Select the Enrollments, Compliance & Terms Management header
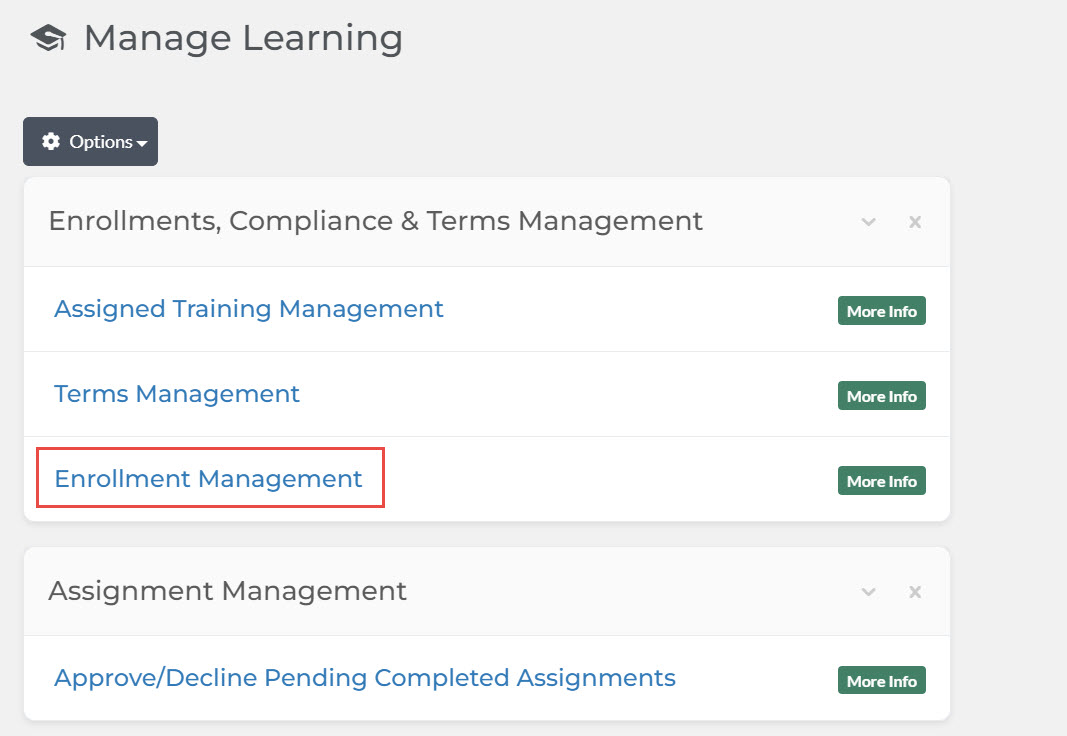 (x=377, y=221)
